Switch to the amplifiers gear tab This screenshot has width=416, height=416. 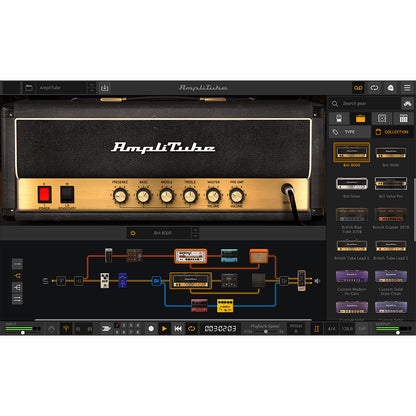(x=360, y=118)
